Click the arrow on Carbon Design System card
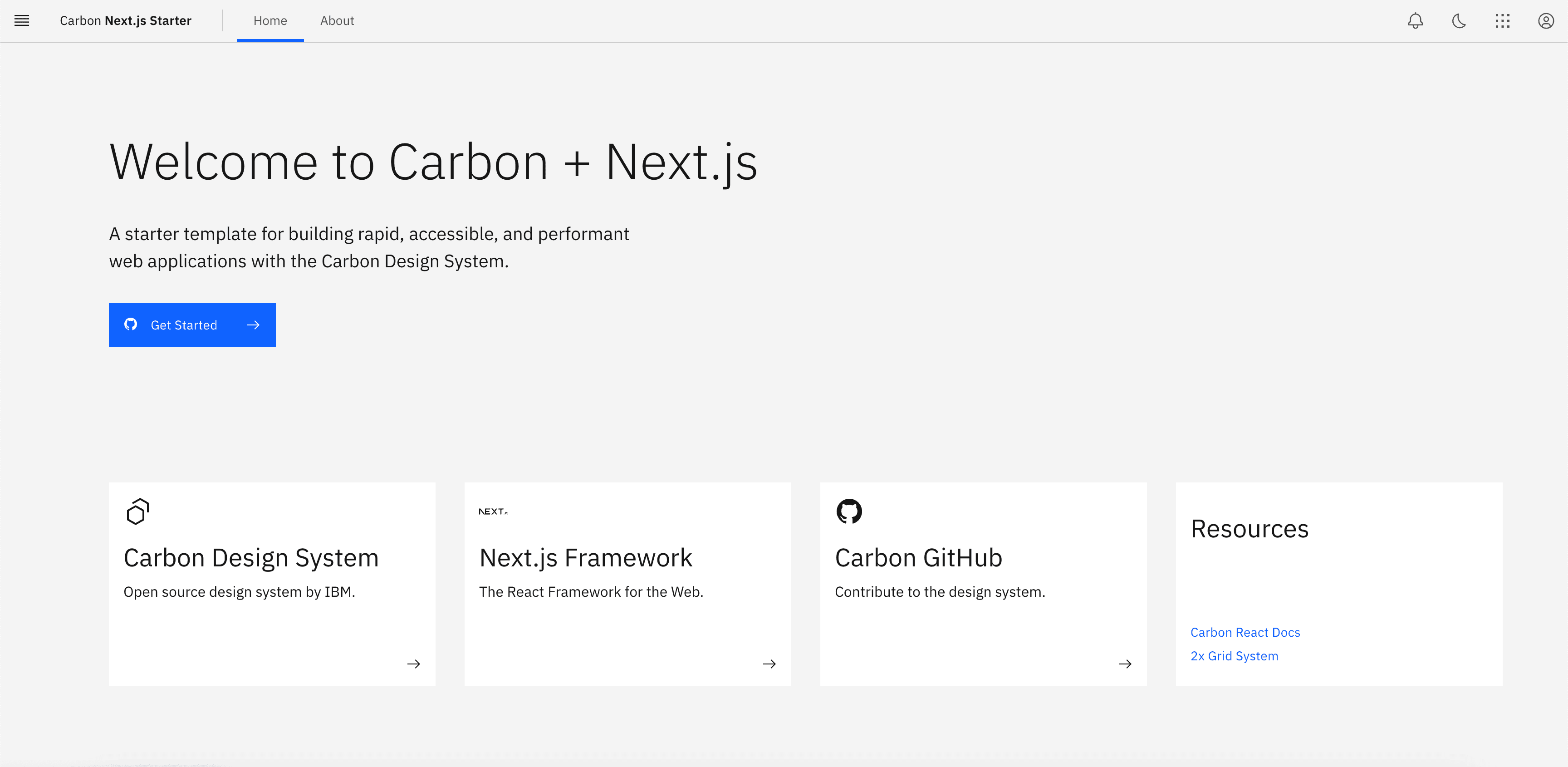1568x767 pixels. (414, 664)
